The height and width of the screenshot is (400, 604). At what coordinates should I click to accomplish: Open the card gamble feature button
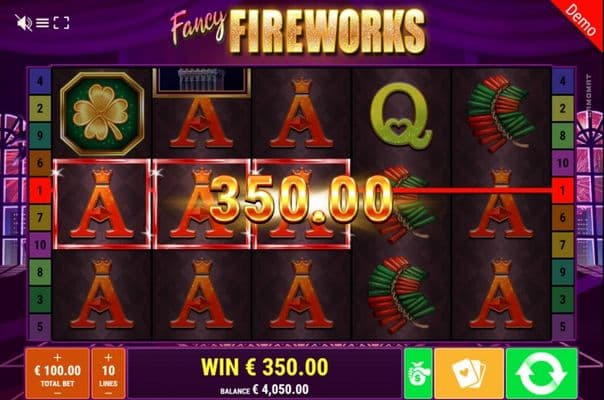click(x=469, y=373)
